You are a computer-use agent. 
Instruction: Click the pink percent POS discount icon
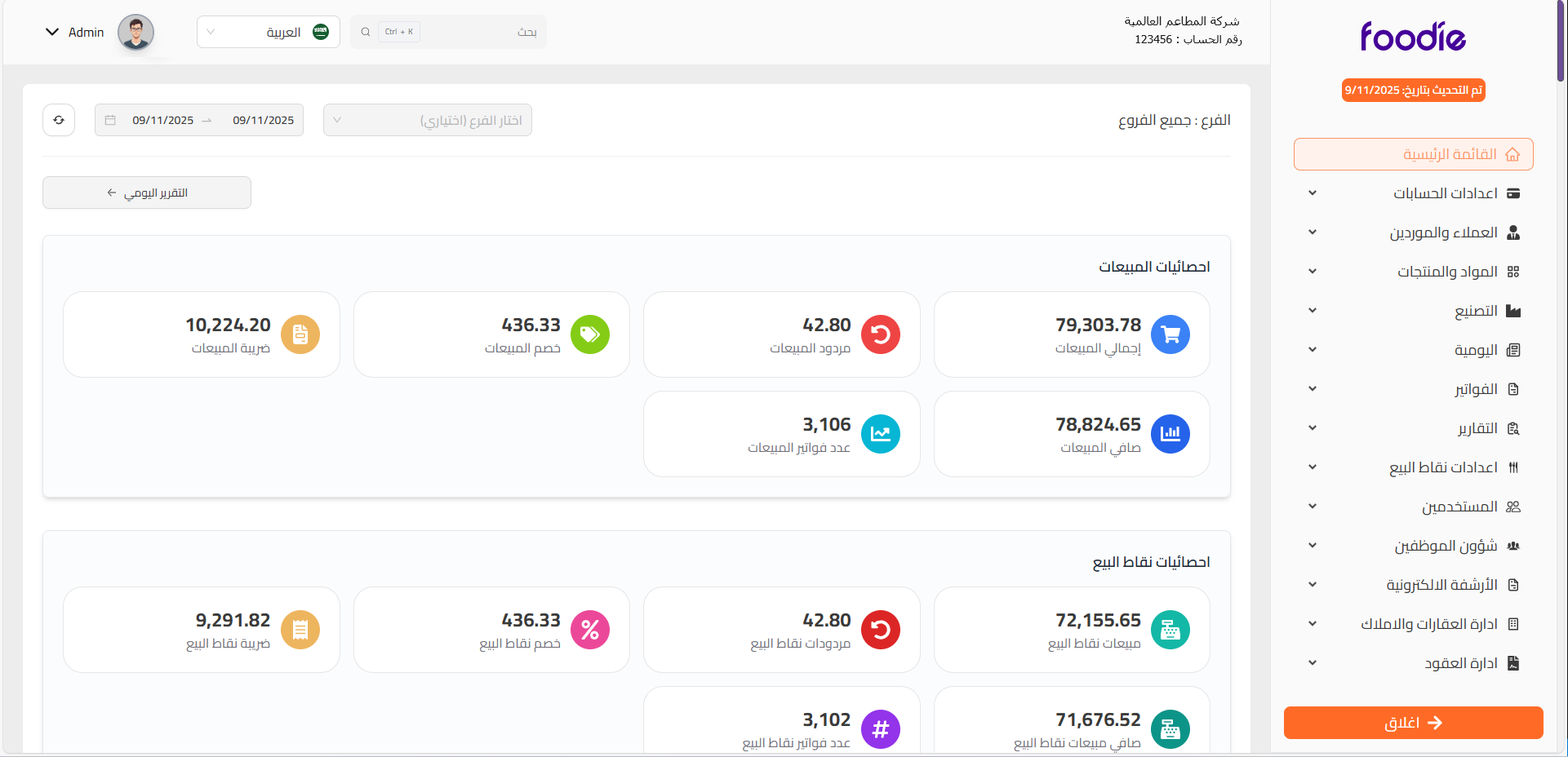click(590, 630)
